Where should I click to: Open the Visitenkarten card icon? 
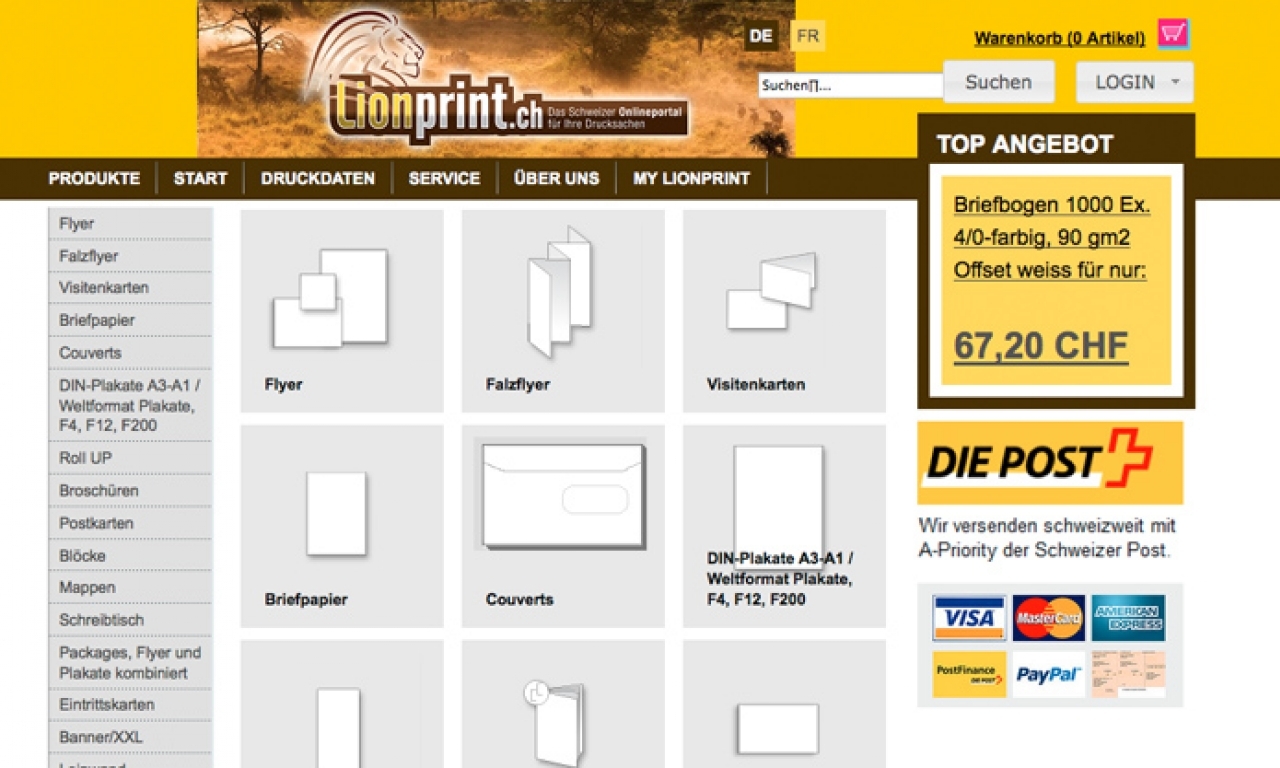point(771,291)
